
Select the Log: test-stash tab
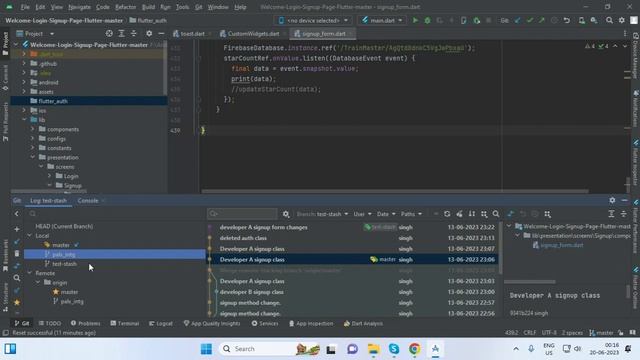coord(49,200)
